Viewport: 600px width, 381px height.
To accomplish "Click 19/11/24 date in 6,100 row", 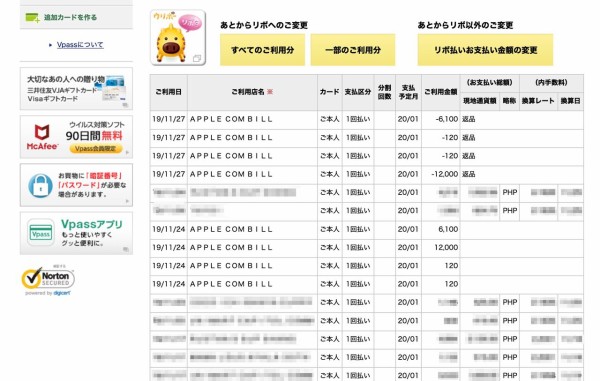I will click(169, 229).
